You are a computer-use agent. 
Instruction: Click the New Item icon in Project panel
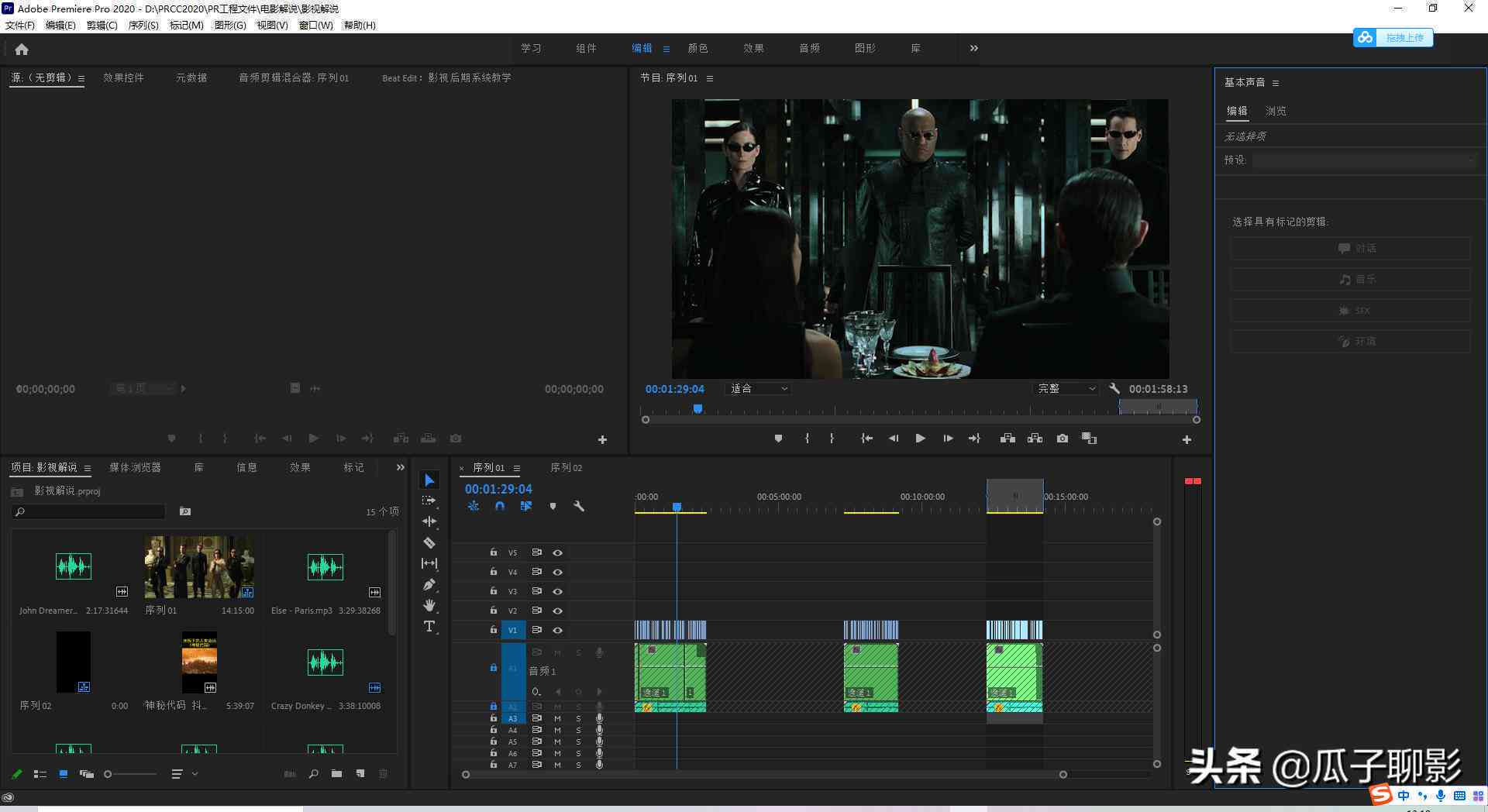coord(360,773)
